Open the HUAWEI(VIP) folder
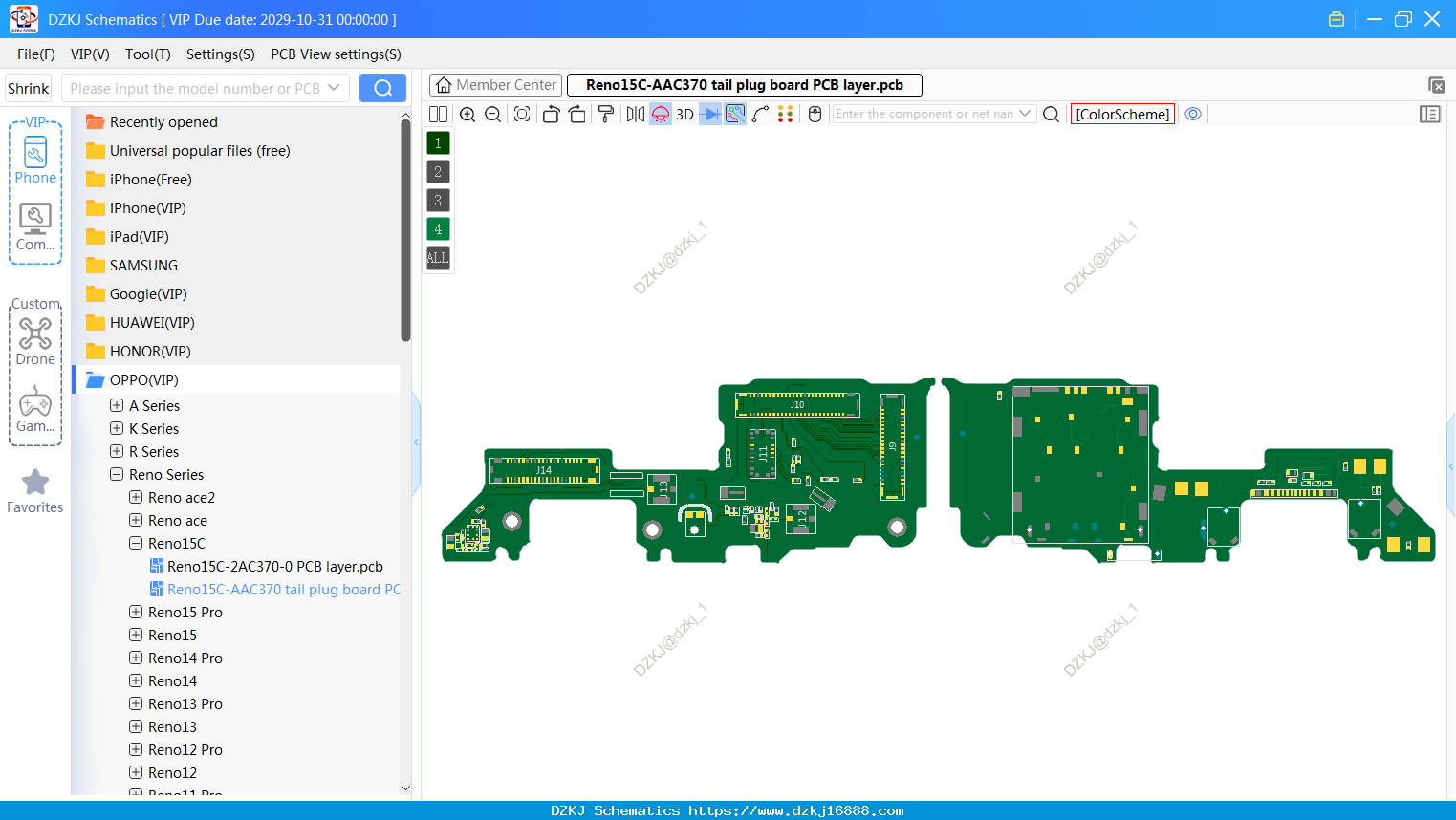 point(141,323)
